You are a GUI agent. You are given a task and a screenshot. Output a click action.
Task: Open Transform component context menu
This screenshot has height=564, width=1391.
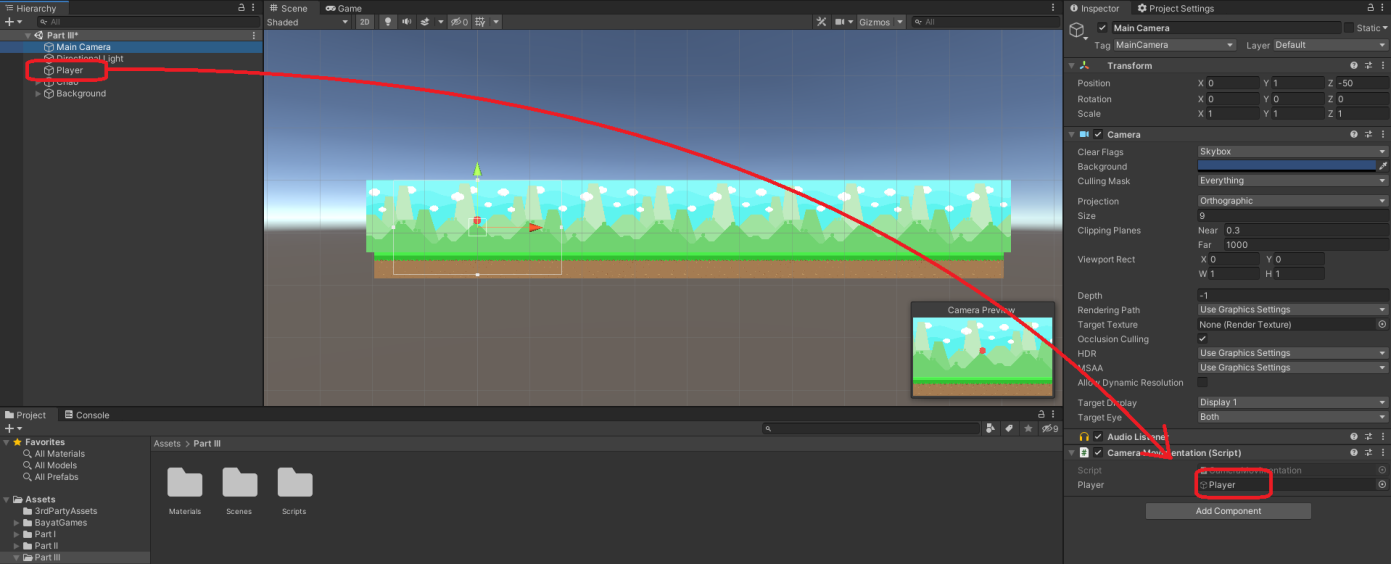click(1383, 66)
